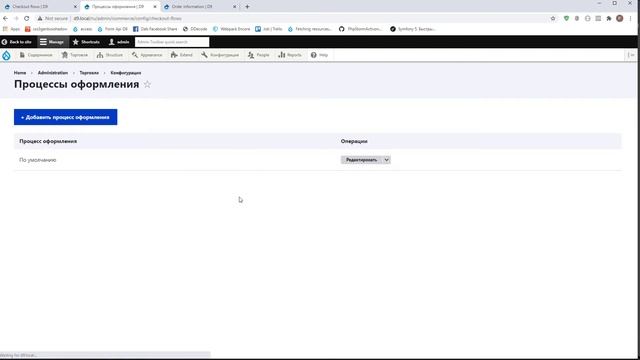This screenshot has width=640, height=360.
Task: Open the Form Api D8 bookmark
Action: click(x=112, y=29)
